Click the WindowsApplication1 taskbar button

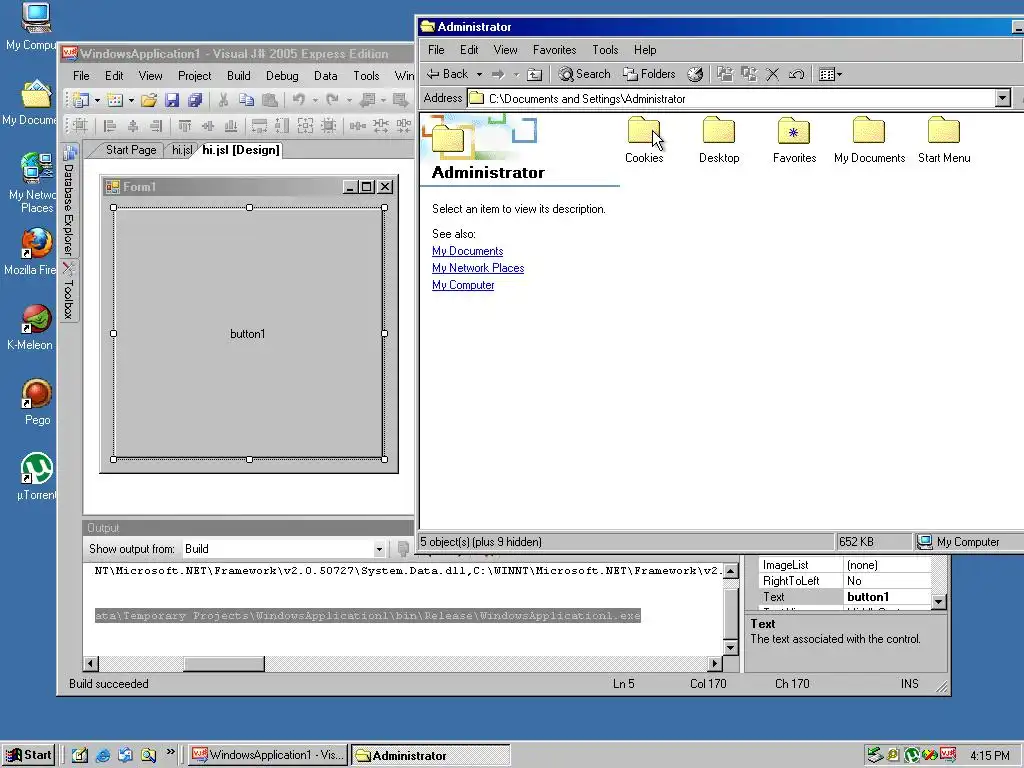(269, 756)
